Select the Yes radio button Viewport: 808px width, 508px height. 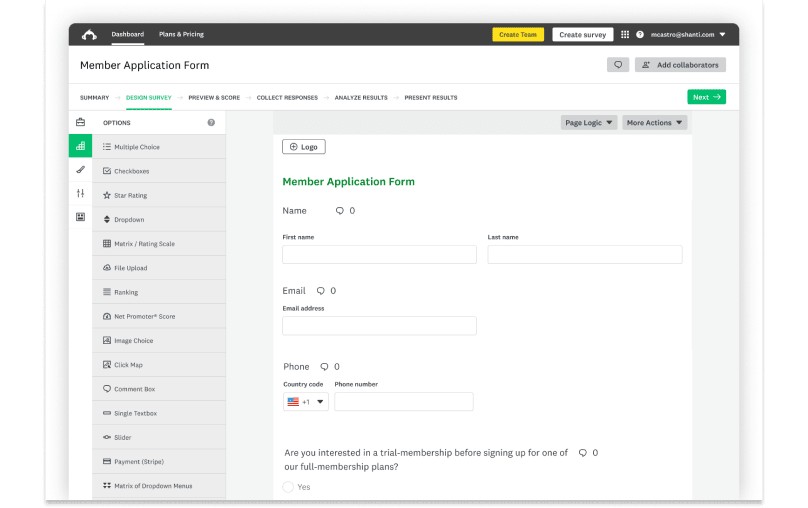[x=288, y=487]
